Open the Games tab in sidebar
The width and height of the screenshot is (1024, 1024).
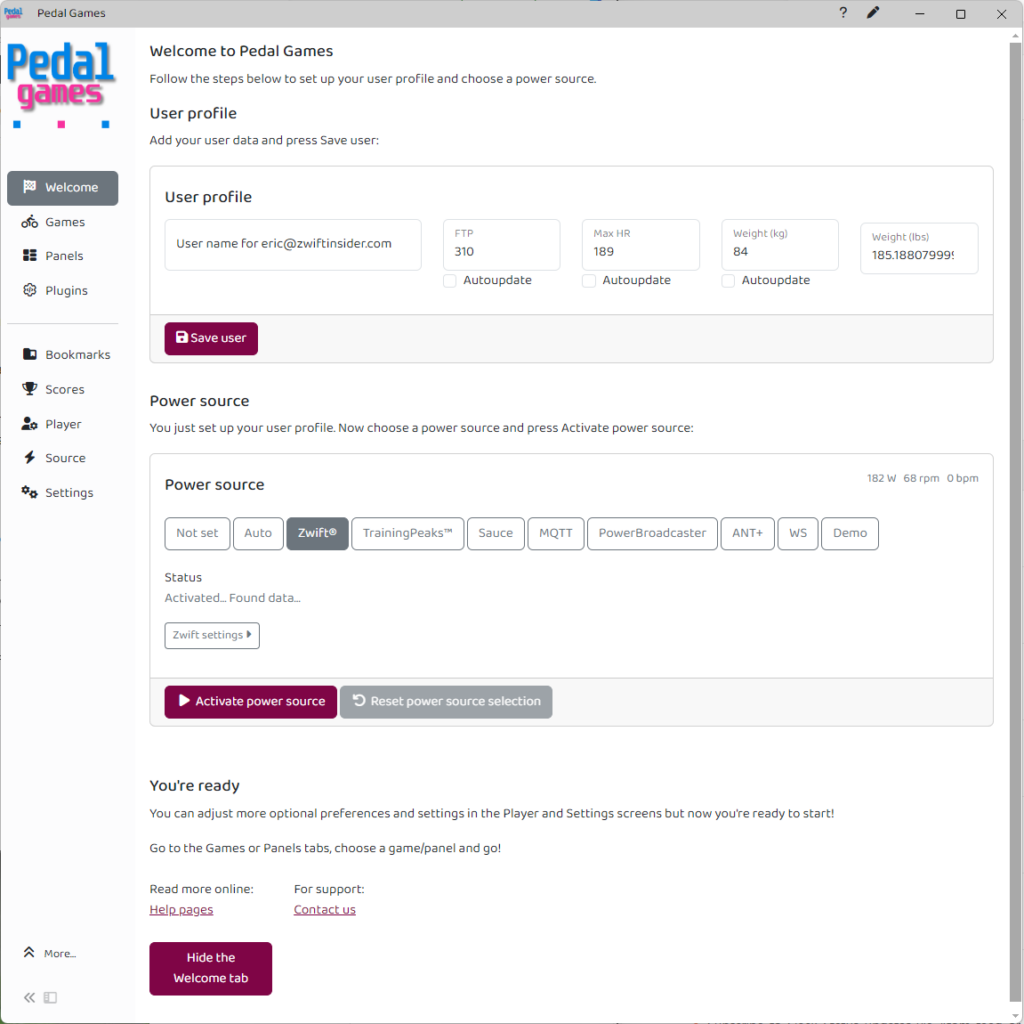pyautogui.click(x=63, y=222)
